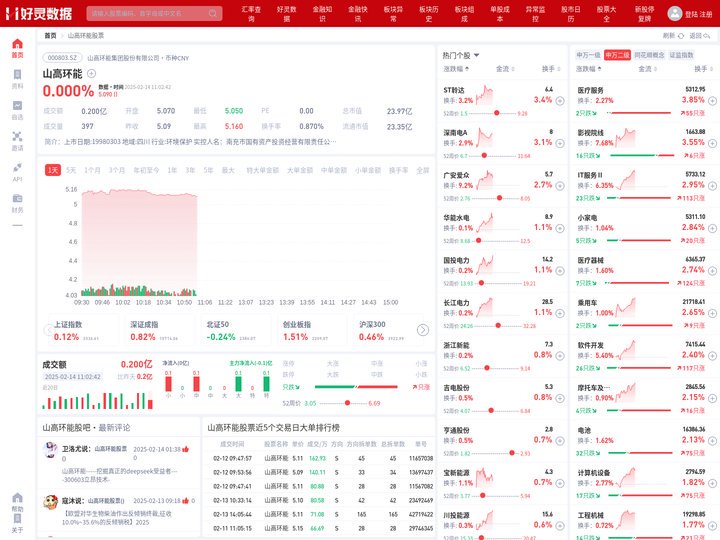
Task: Add IT服务II sector with plus icon
Action: click(x=712, y=186)
